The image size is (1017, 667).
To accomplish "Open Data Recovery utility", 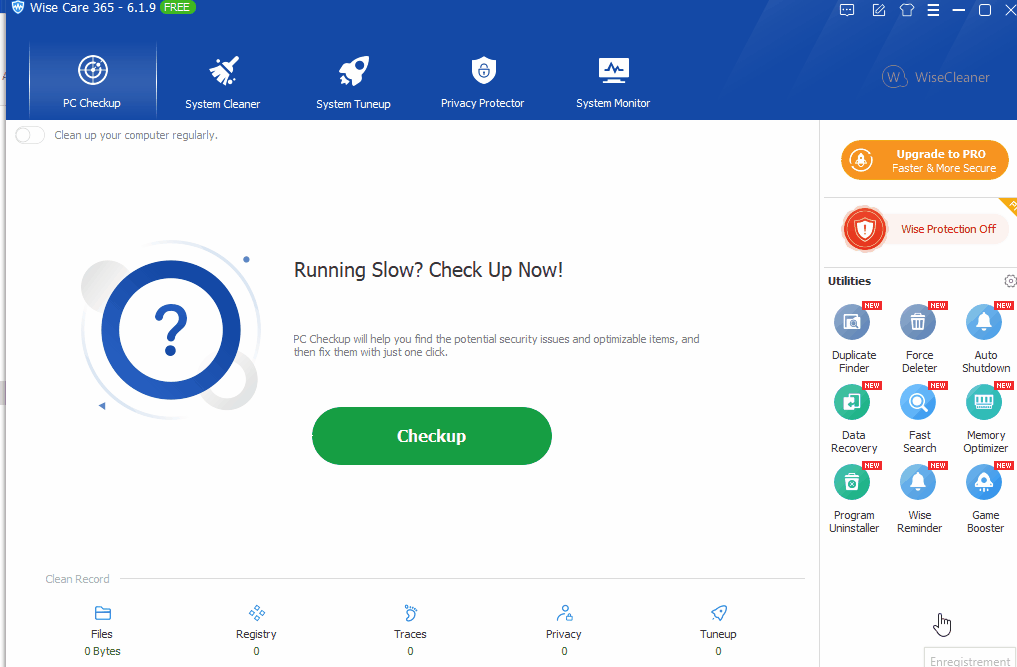I will point(854,419).
